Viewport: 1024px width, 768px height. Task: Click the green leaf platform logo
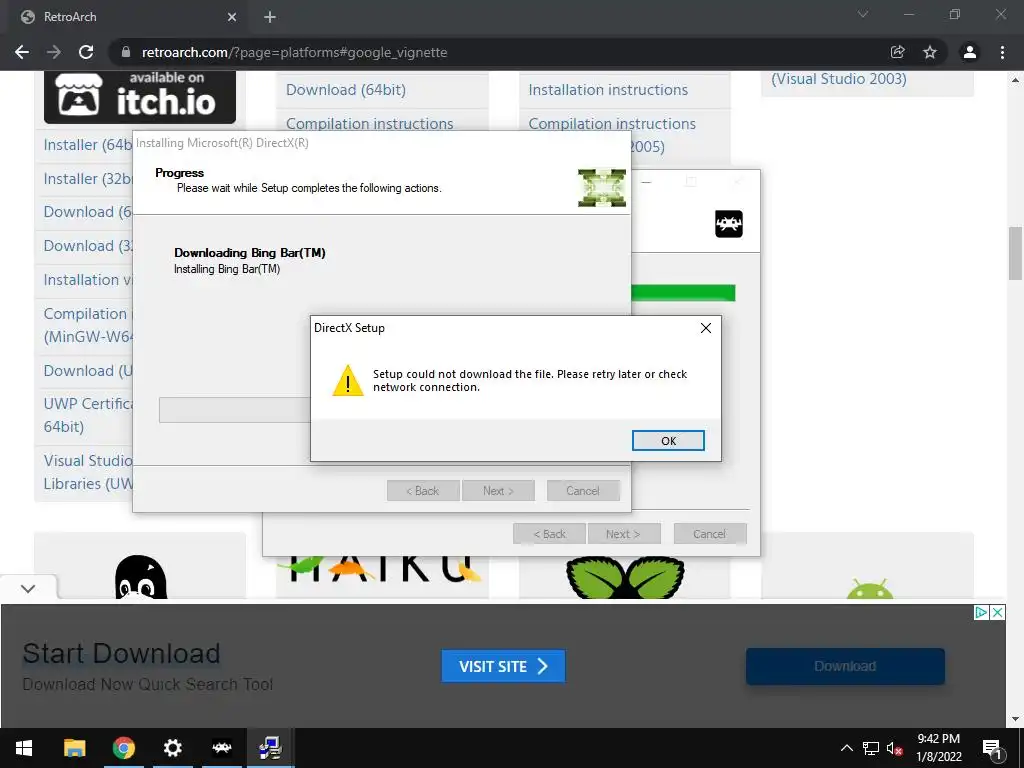tap(625, 577)
